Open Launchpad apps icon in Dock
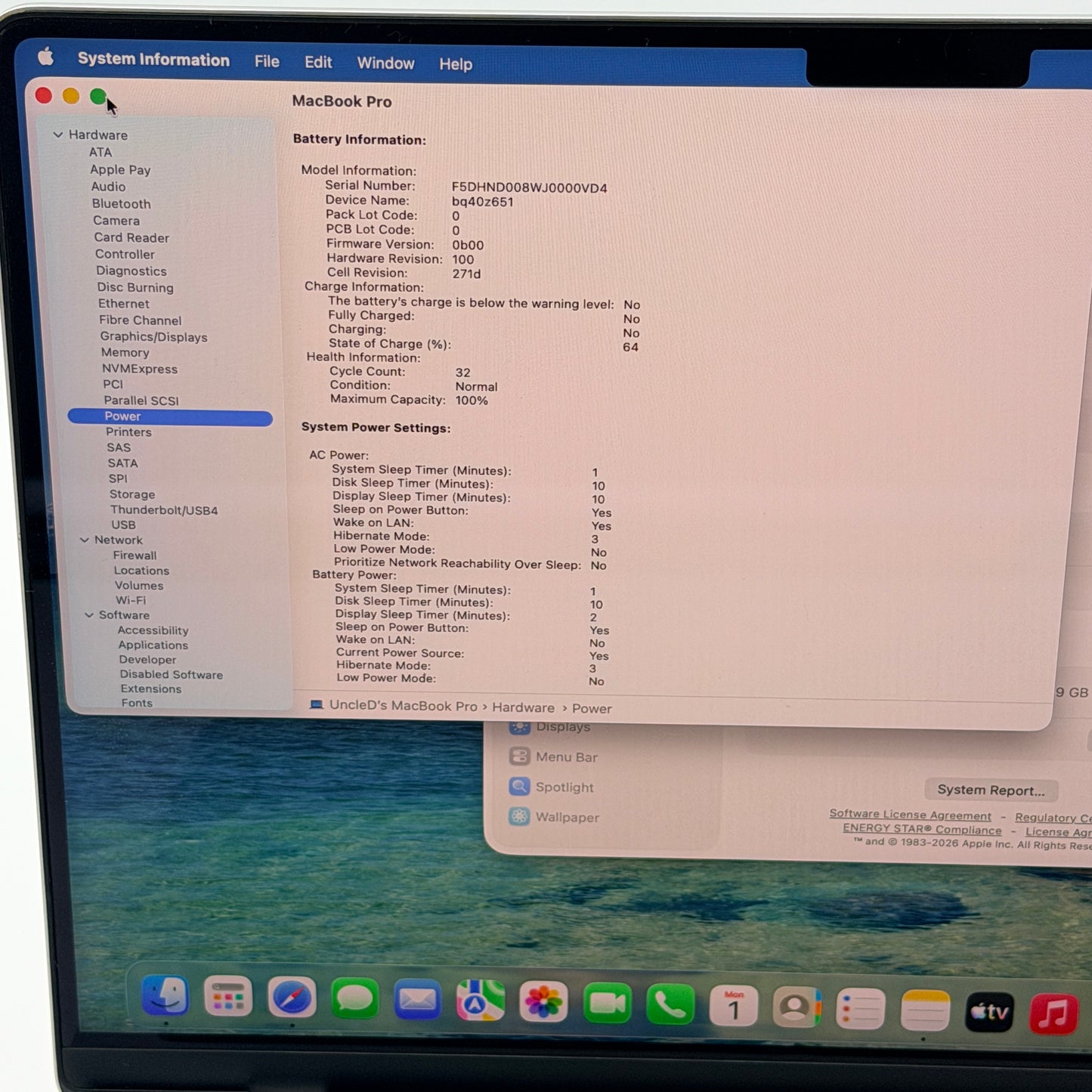The image size is (1092, 1092). 228,998
